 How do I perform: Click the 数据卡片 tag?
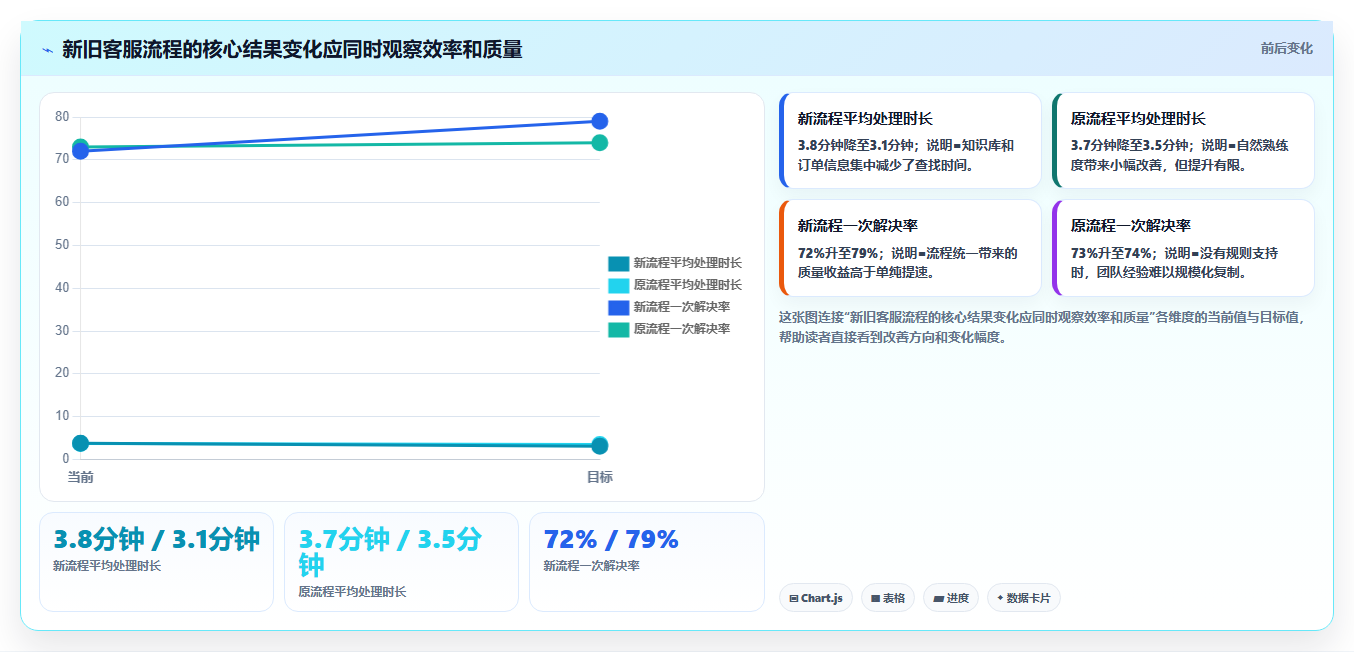point(1024,598)
